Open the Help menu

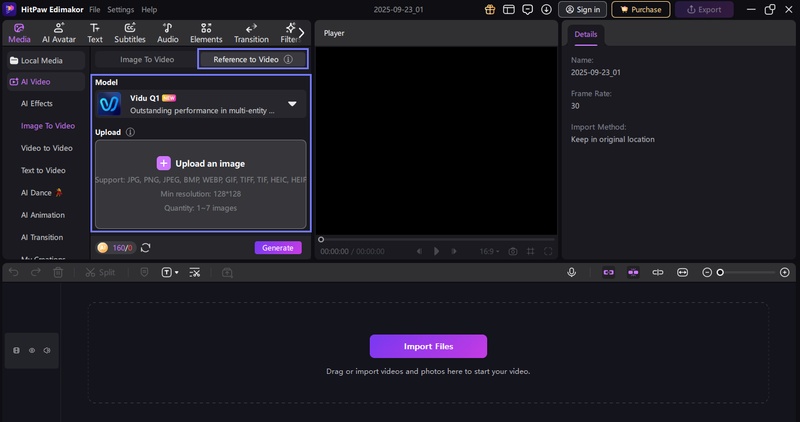(149, 9)
